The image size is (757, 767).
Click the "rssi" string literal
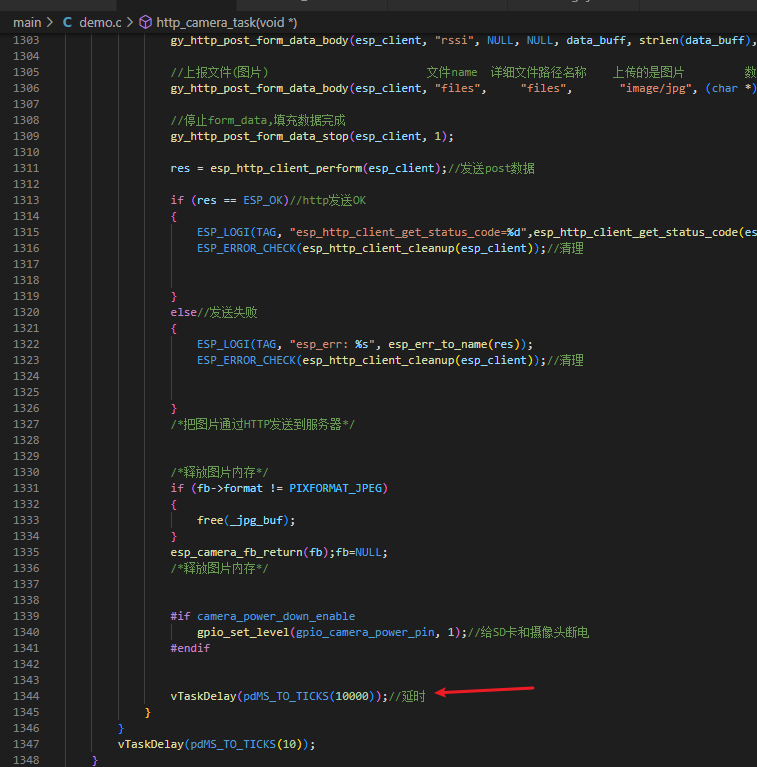(x=454, y=40)
